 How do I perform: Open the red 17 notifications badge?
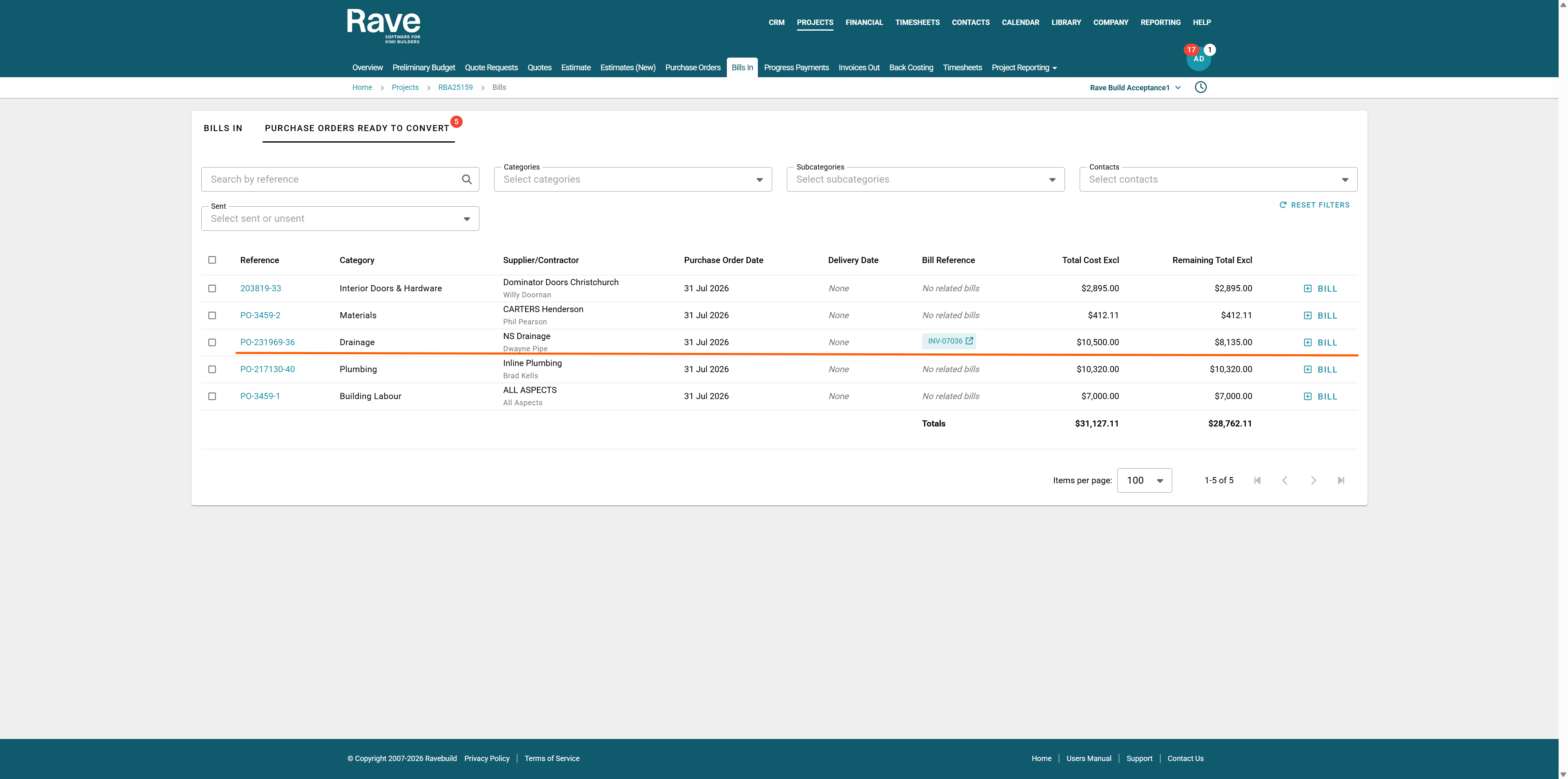pos(1191,49)
